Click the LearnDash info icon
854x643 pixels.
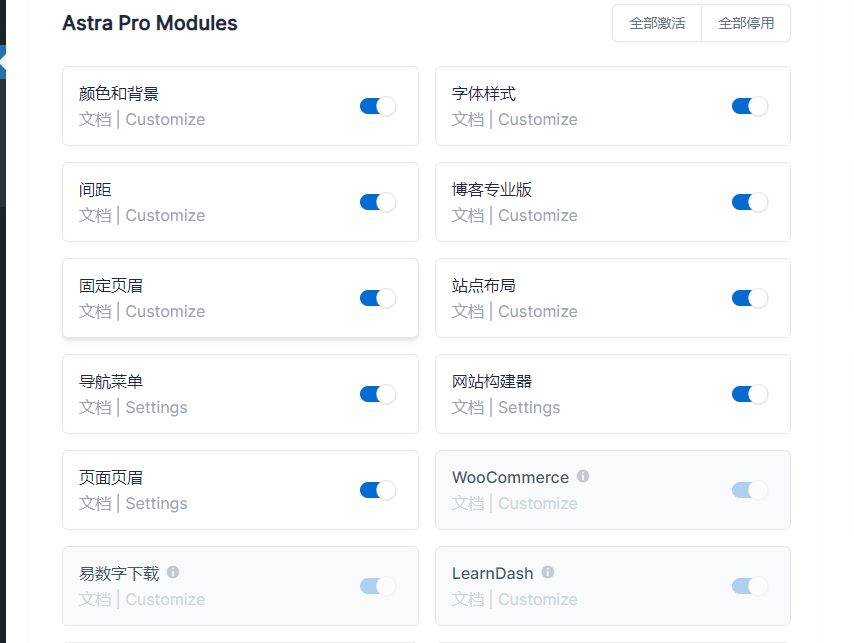point(547,573)
